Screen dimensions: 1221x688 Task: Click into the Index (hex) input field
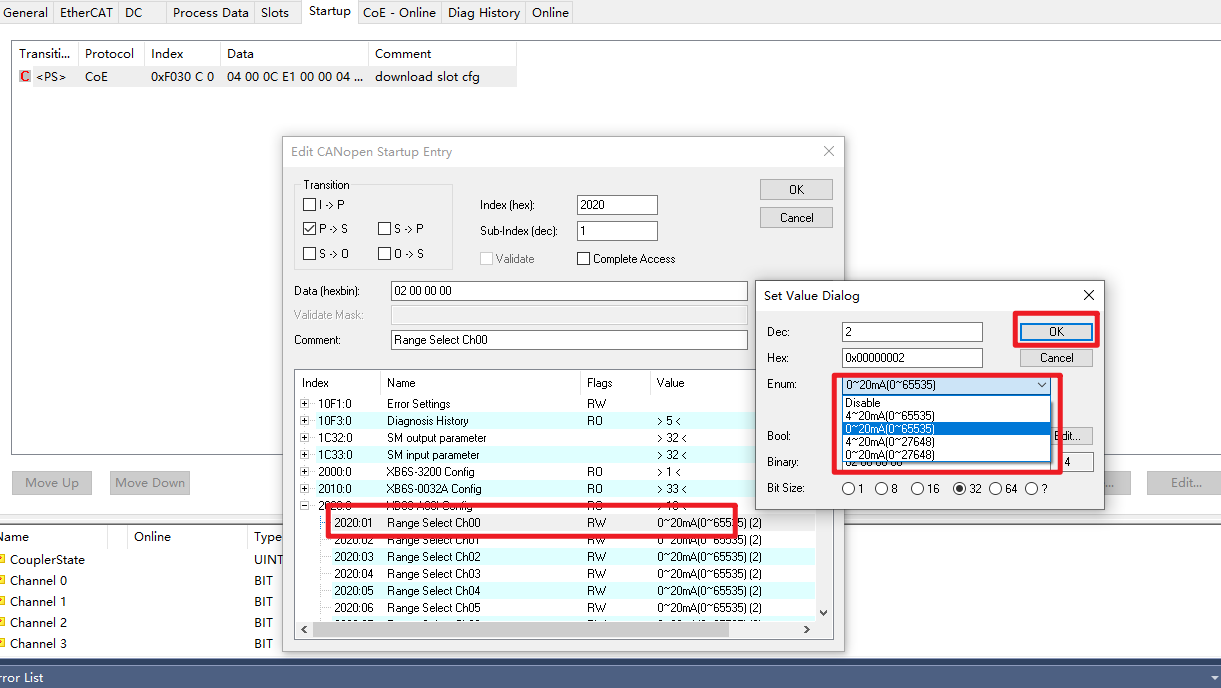(617, 205)
